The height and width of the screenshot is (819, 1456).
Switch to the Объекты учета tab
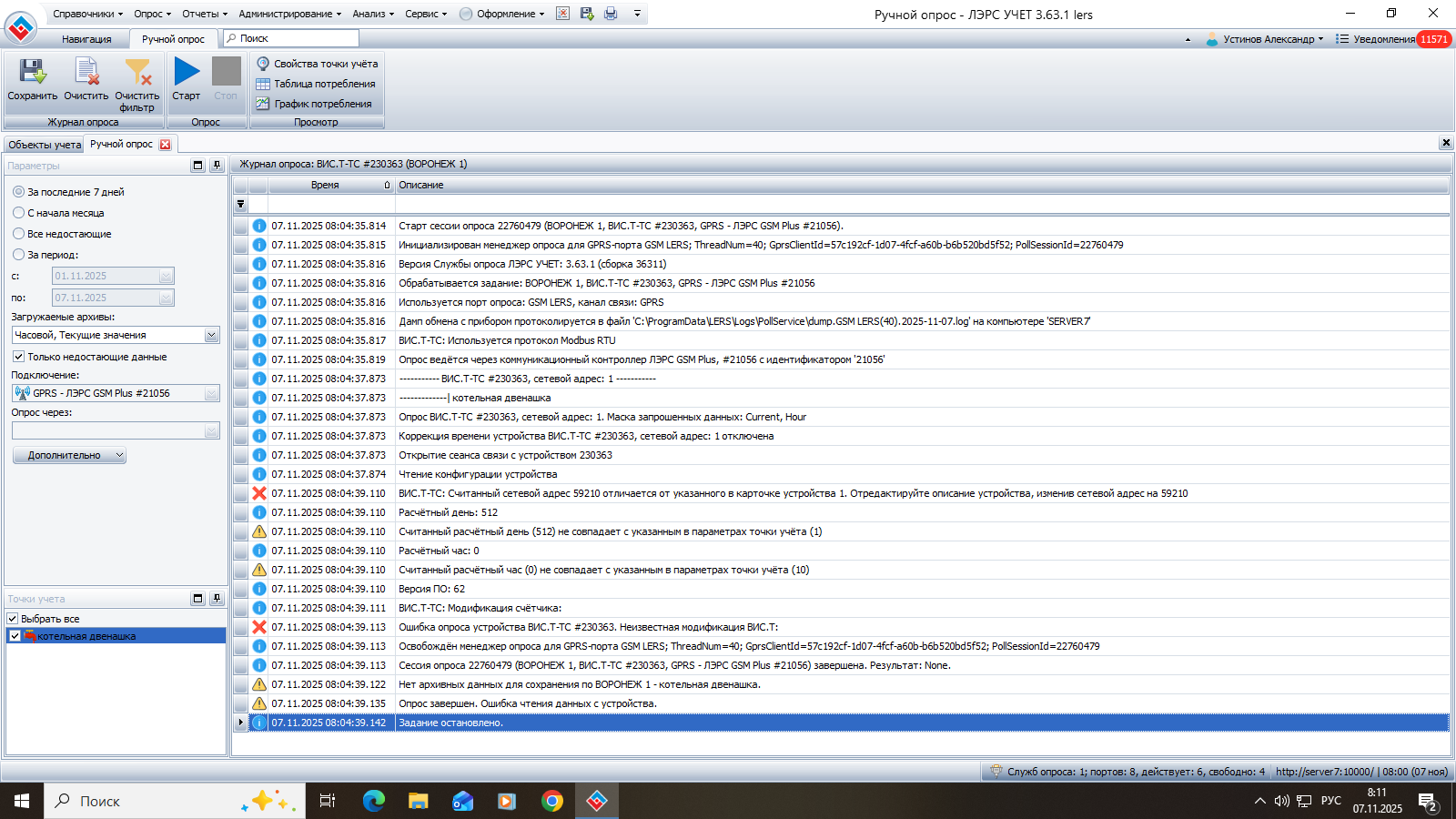coord(45,145)
